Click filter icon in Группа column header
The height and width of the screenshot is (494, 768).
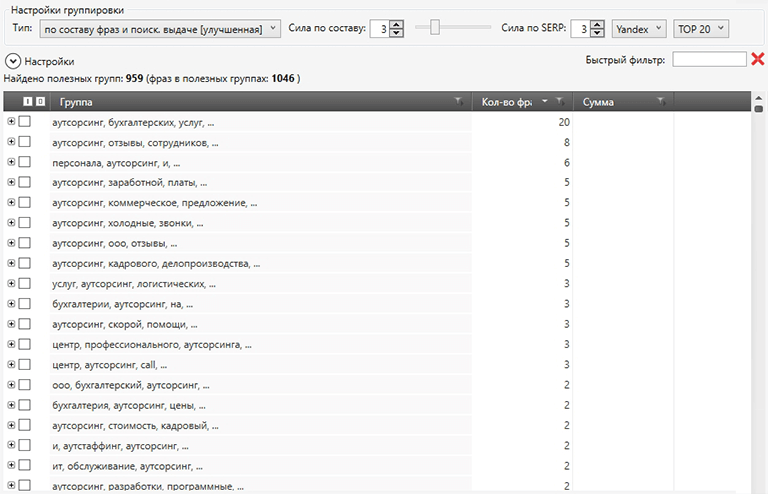pos(458,102)
